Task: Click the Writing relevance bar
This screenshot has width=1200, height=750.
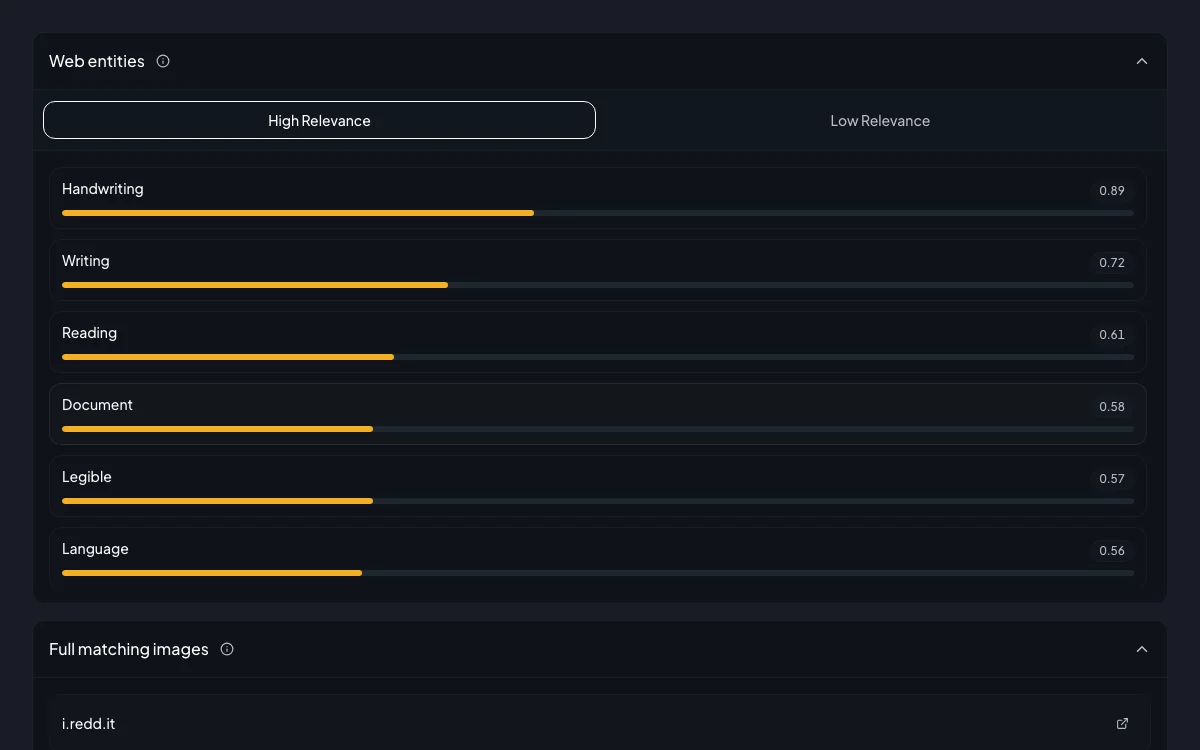Action: coord(598,285)
